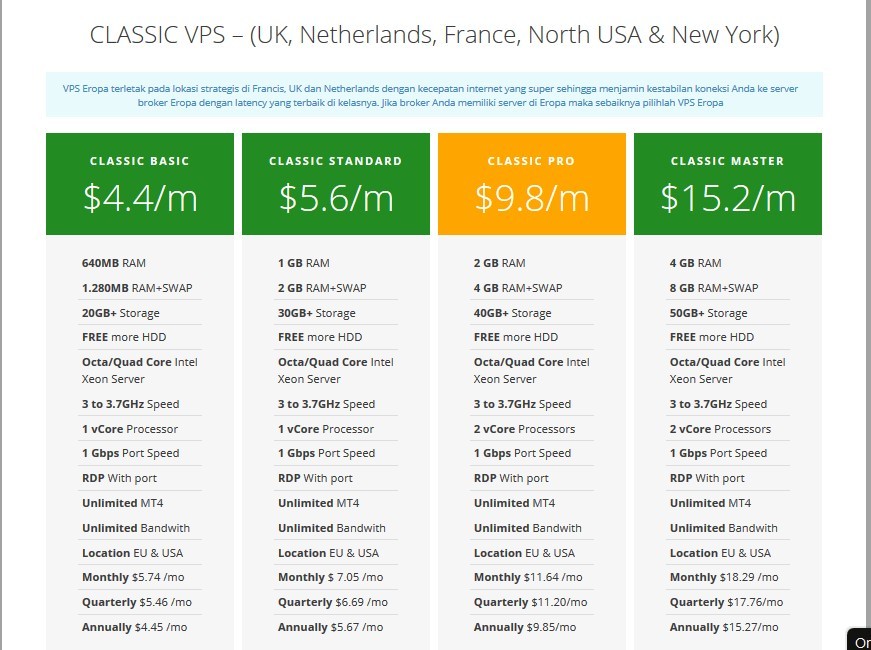The width and height of the screenshot is (871, 650).
Task: Select Classic Basic Monthly $5.74 /mo row
Action: (x=133, y=577)
